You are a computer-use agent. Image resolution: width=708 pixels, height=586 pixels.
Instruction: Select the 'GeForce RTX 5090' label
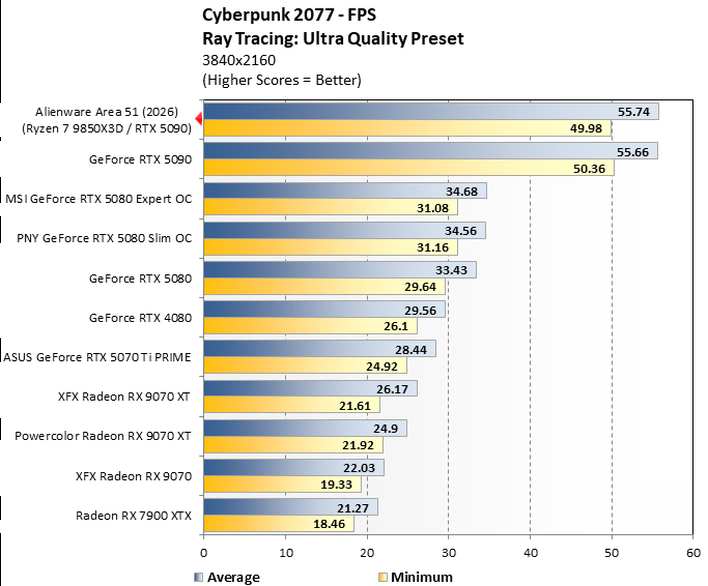pos(140,159)
